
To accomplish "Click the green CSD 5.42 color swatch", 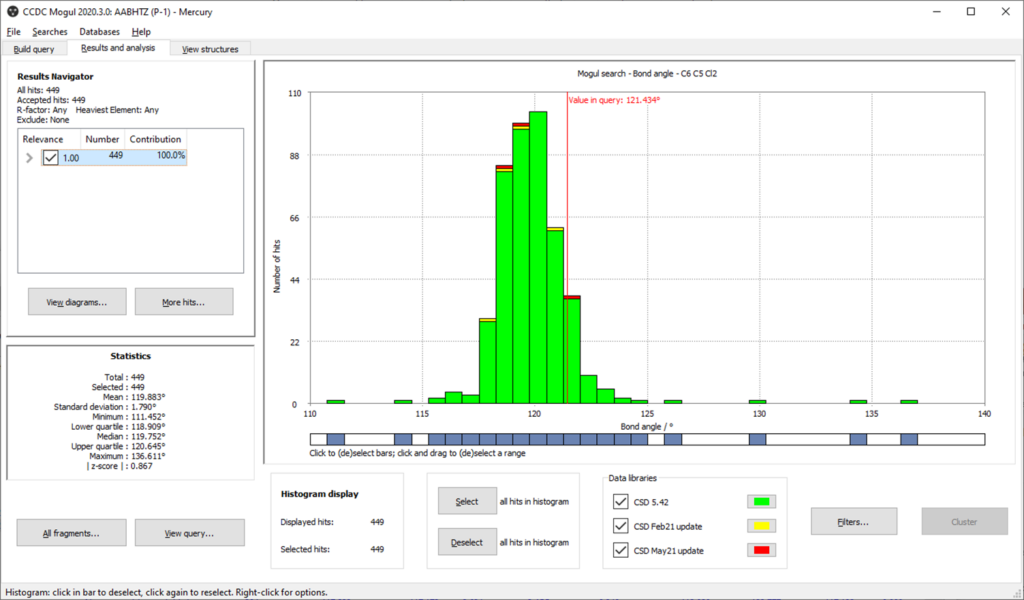I will tap(763, 502).
